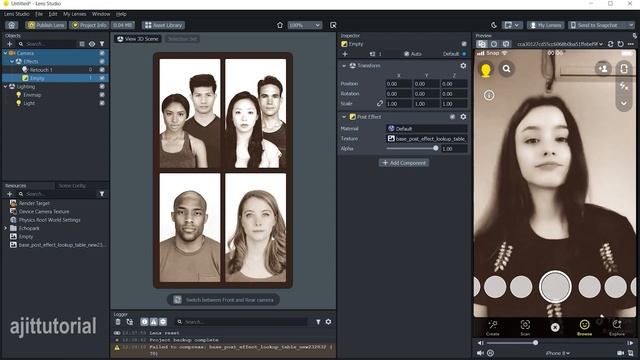This screenshot has height=360, width=640.
Task: Select Device Camera Texture resource
Action: point(44,211)
